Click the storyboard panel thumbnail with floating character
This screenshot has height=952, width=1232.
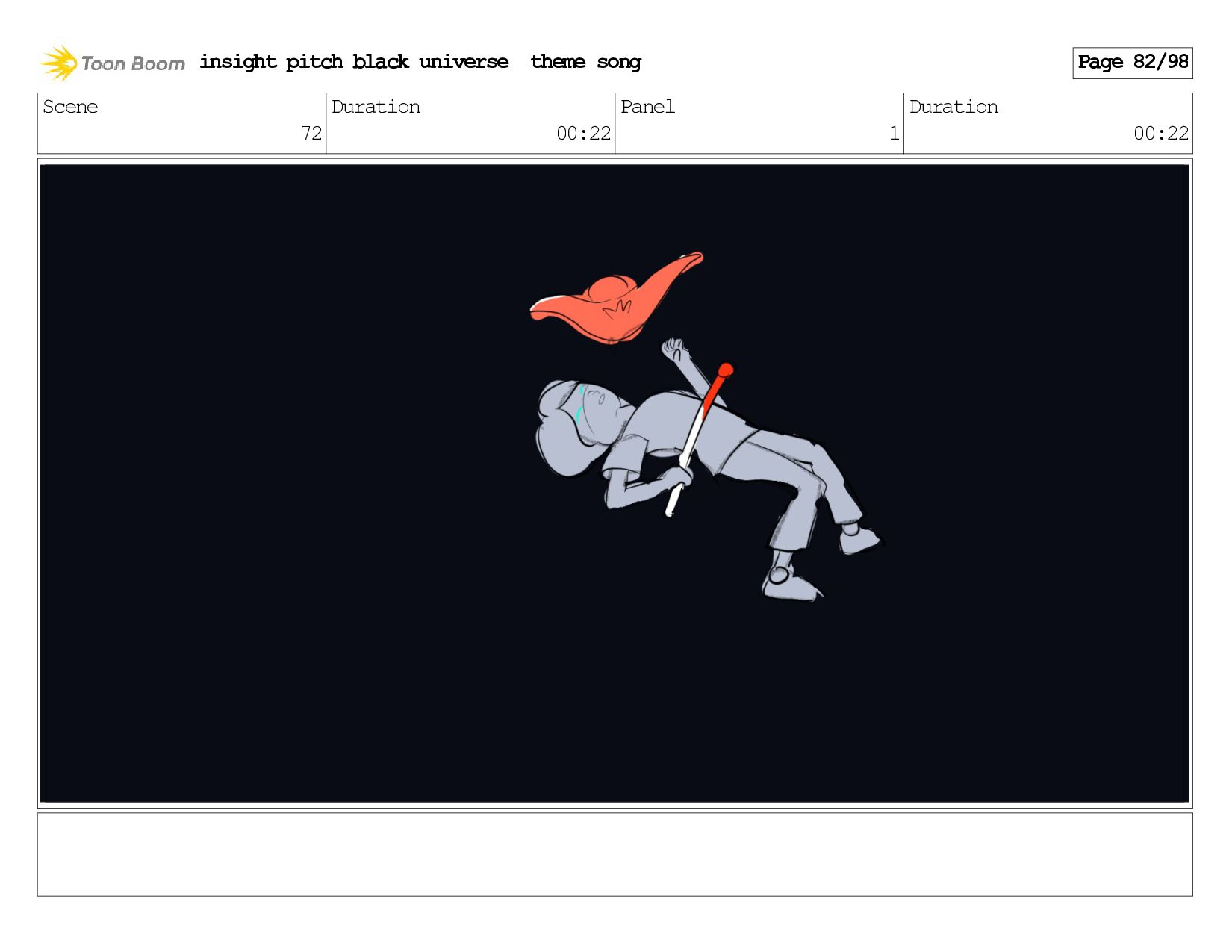[615, 483]
